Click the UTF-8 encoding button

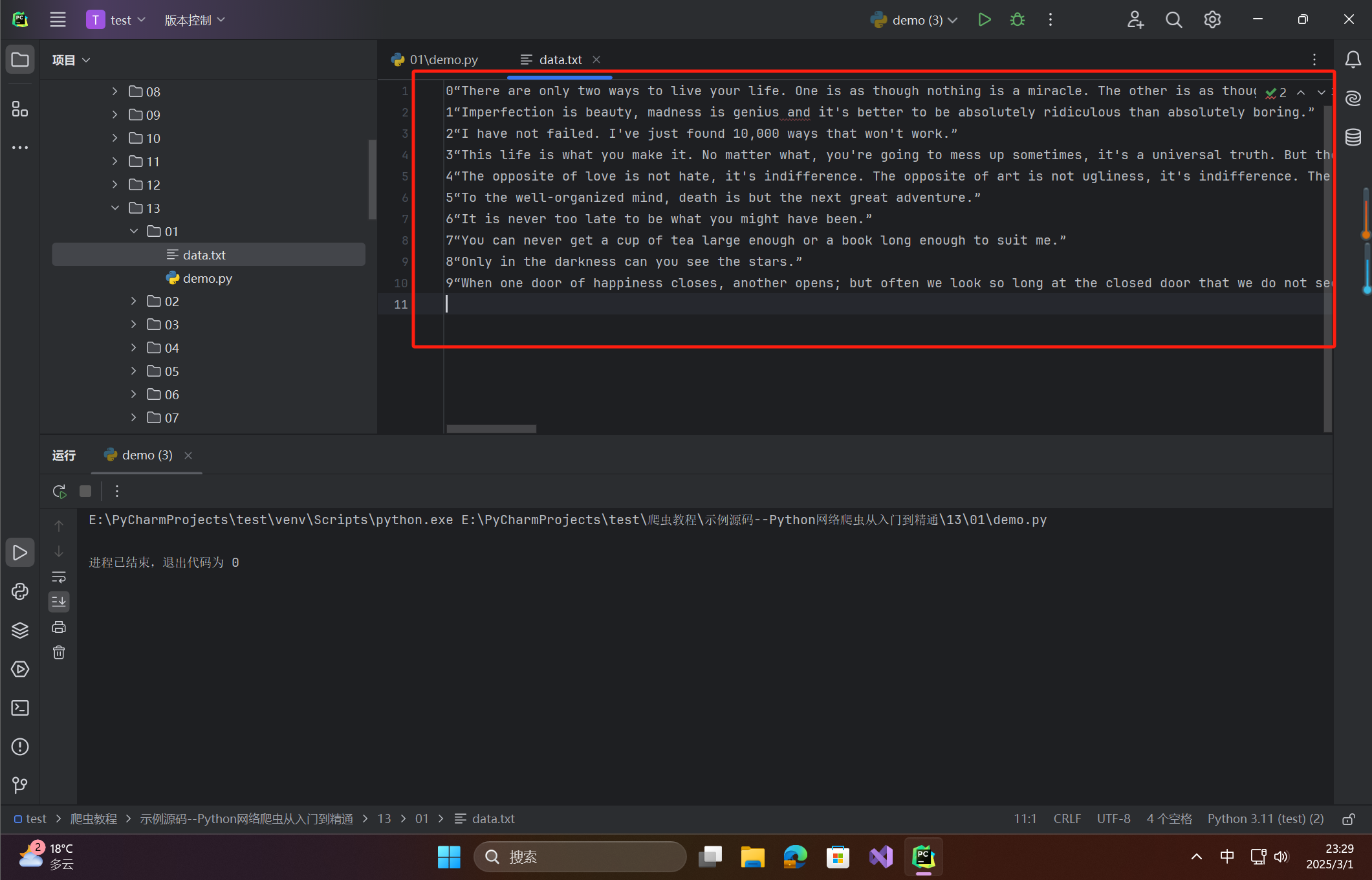1113,819
